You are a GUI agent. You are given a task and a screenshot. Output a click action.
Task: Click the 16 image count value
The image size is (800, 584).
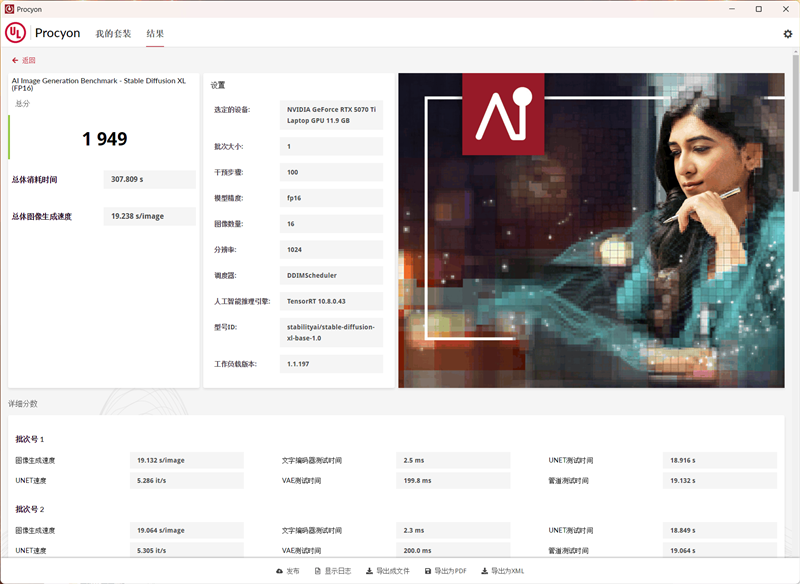(x=331, y=224)
